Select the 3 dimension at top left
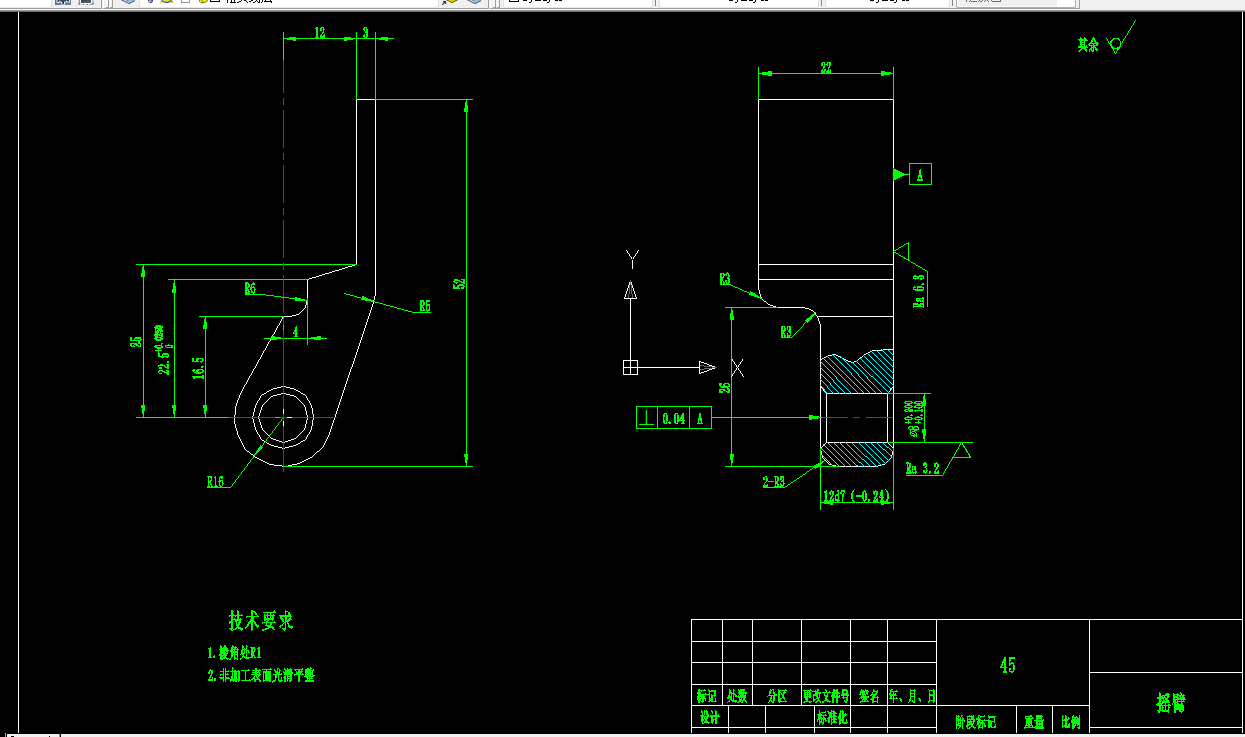The width and height of the screenshot is (1245, 737). (365, 33)
